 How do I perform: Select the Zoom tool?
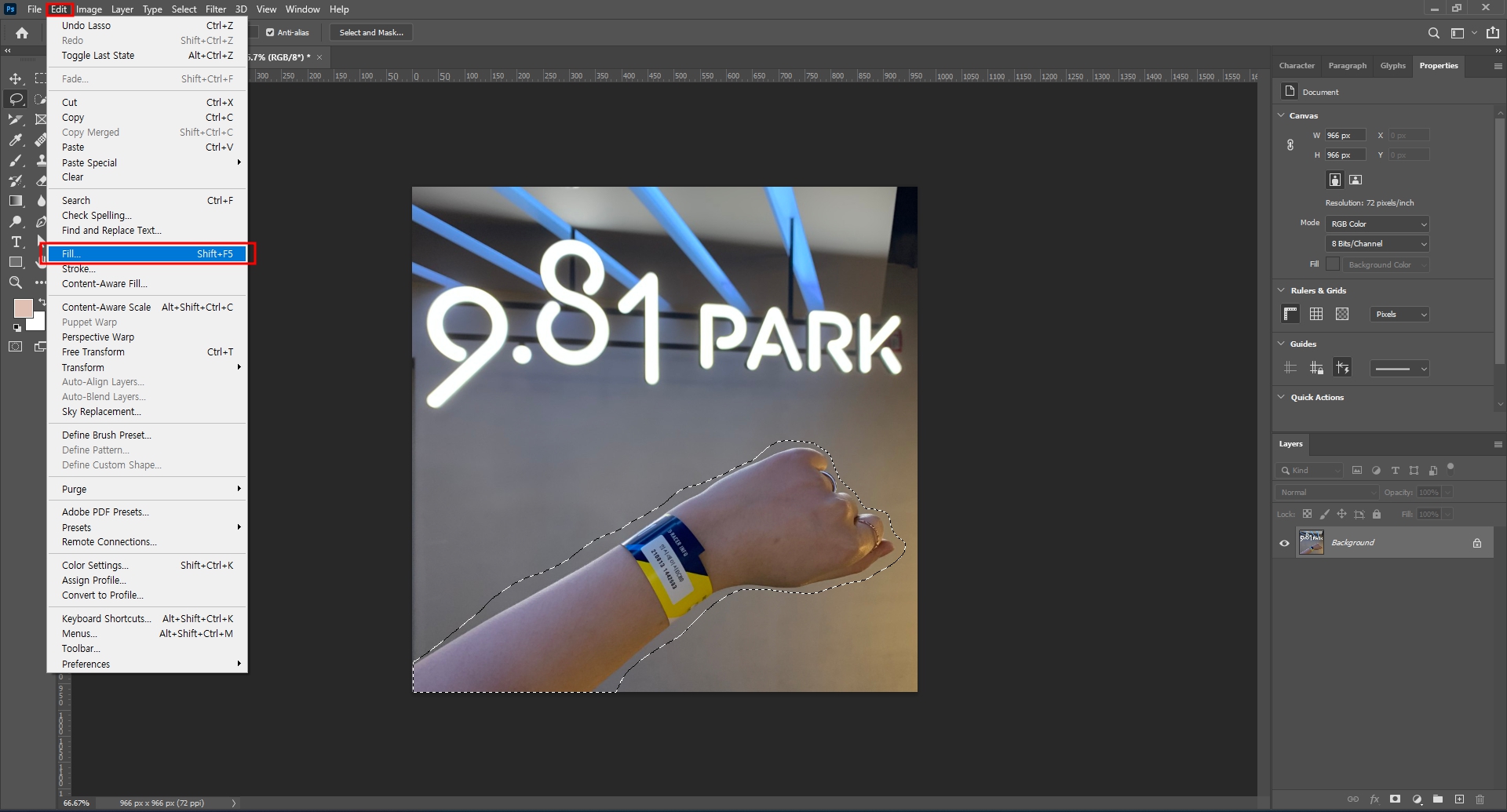15,282
